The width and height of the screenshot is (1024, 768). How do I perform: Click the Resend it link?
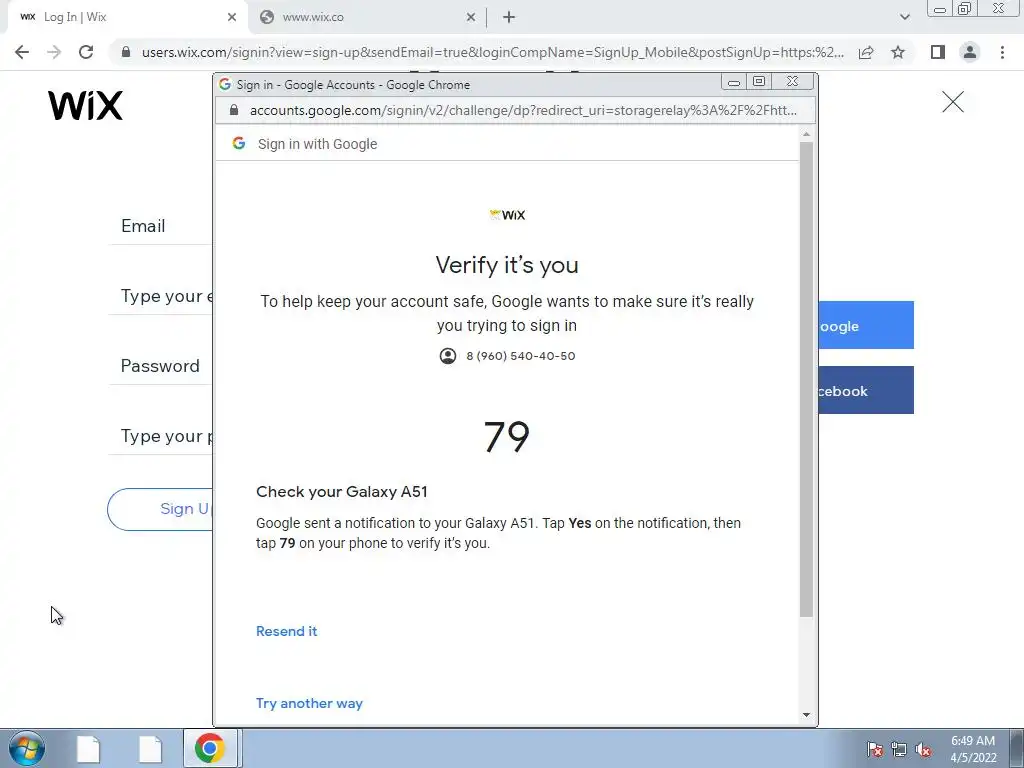tap(287, 632)
